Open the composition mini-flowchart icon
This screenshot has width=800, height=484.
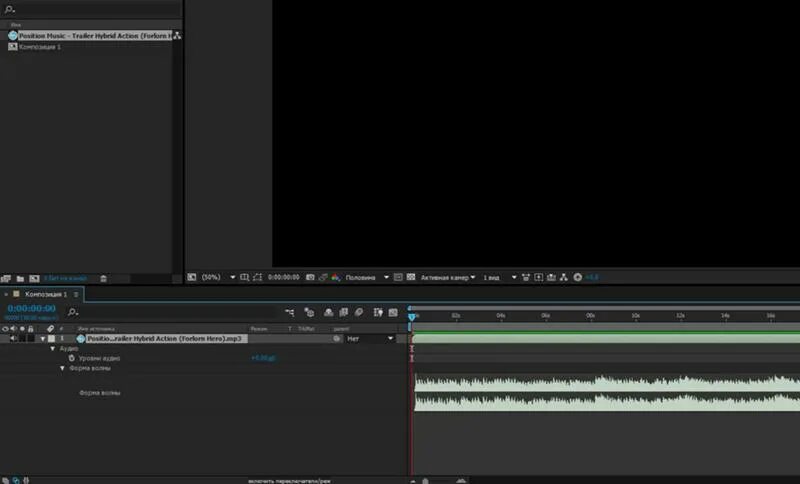290,312
